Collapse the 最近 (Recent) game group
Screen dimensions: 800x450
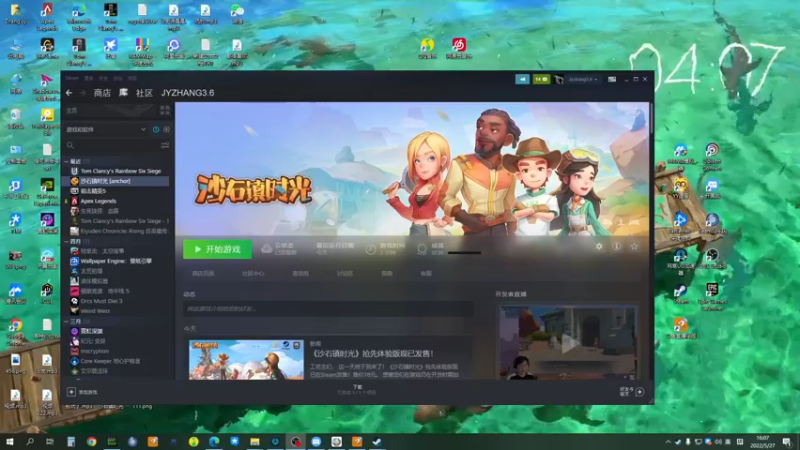[x=66, y=161]
